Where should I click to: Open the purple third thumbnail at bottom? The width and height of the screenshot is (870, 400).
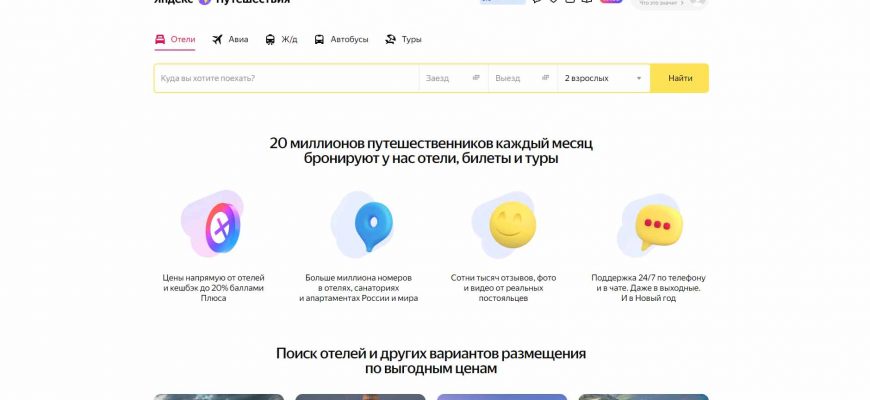(x=502, y=396)
